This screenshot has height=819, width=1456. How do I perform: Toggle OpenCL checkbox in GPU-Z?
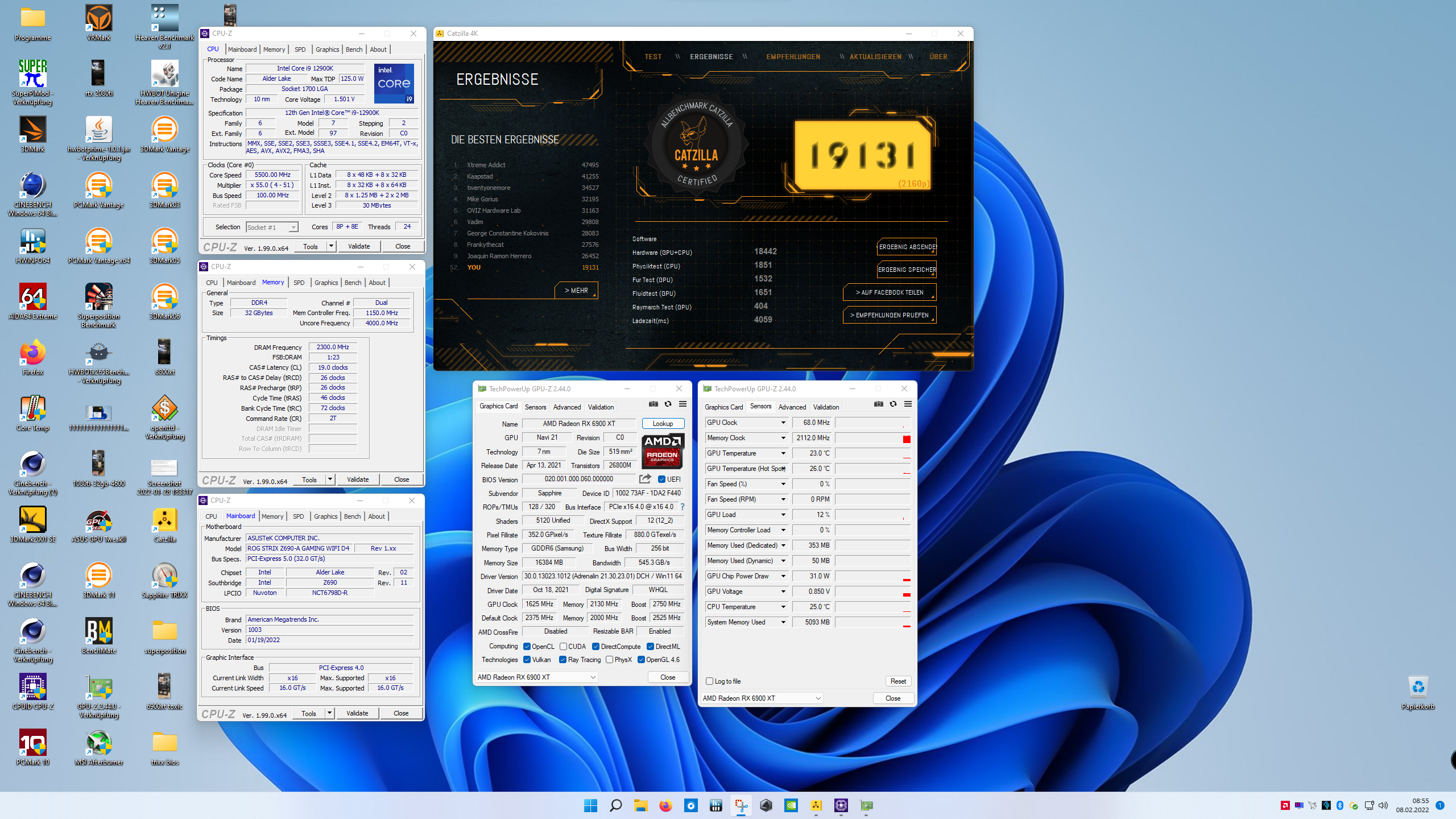527,646
